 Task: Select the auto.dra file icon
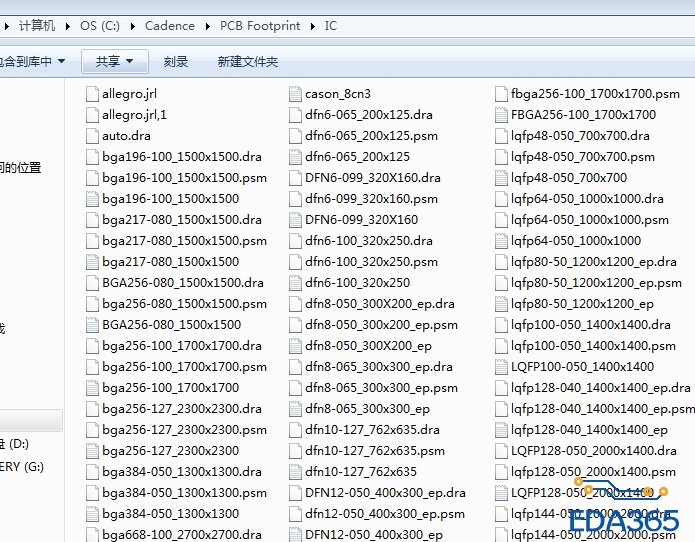[92, 136]
